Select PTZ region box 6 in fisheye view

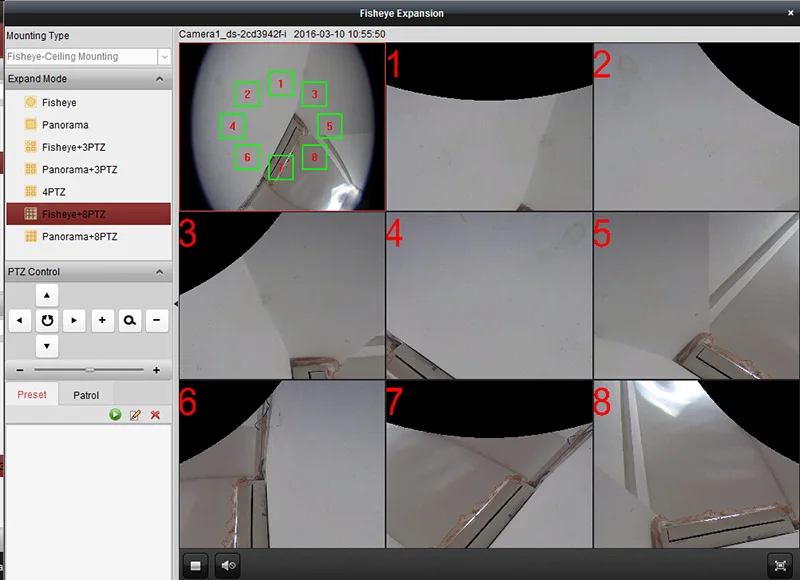(247, 157)
